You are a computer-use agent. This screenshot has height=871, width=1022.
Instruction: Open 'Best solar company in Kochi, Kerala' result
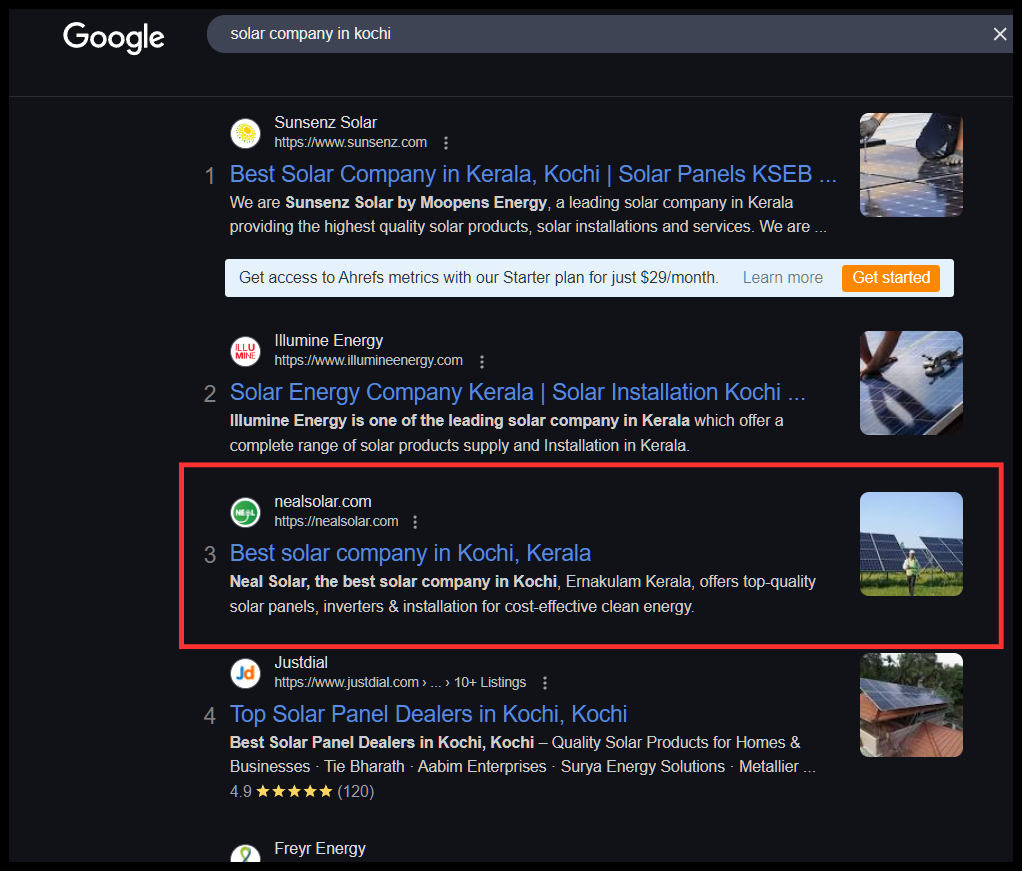click(411, 554)
